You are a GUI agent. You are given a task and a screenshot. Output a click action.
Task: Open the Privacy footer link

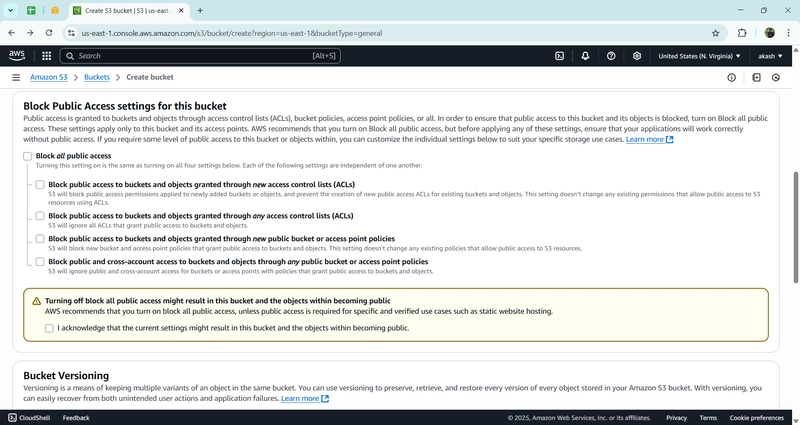click(677, 418)
